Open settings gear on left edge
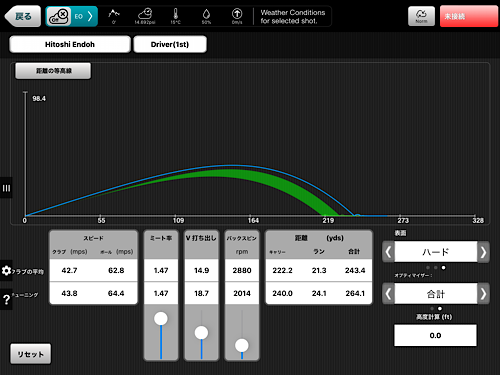The height and width of the screenshot is (375, 500). click(6, 270)
